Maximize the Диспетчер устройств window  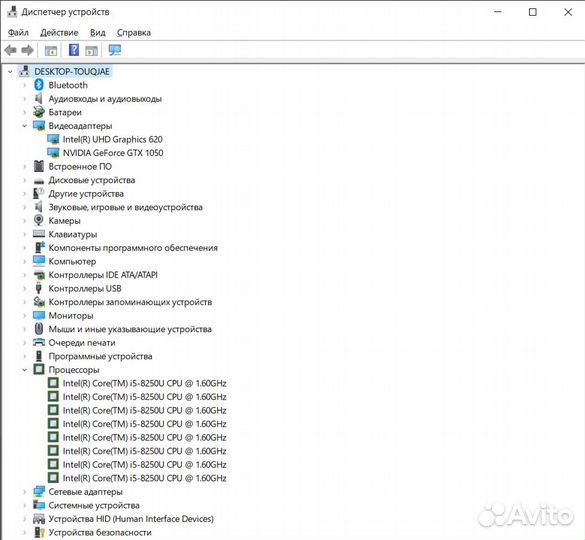(x=533, y=12)
